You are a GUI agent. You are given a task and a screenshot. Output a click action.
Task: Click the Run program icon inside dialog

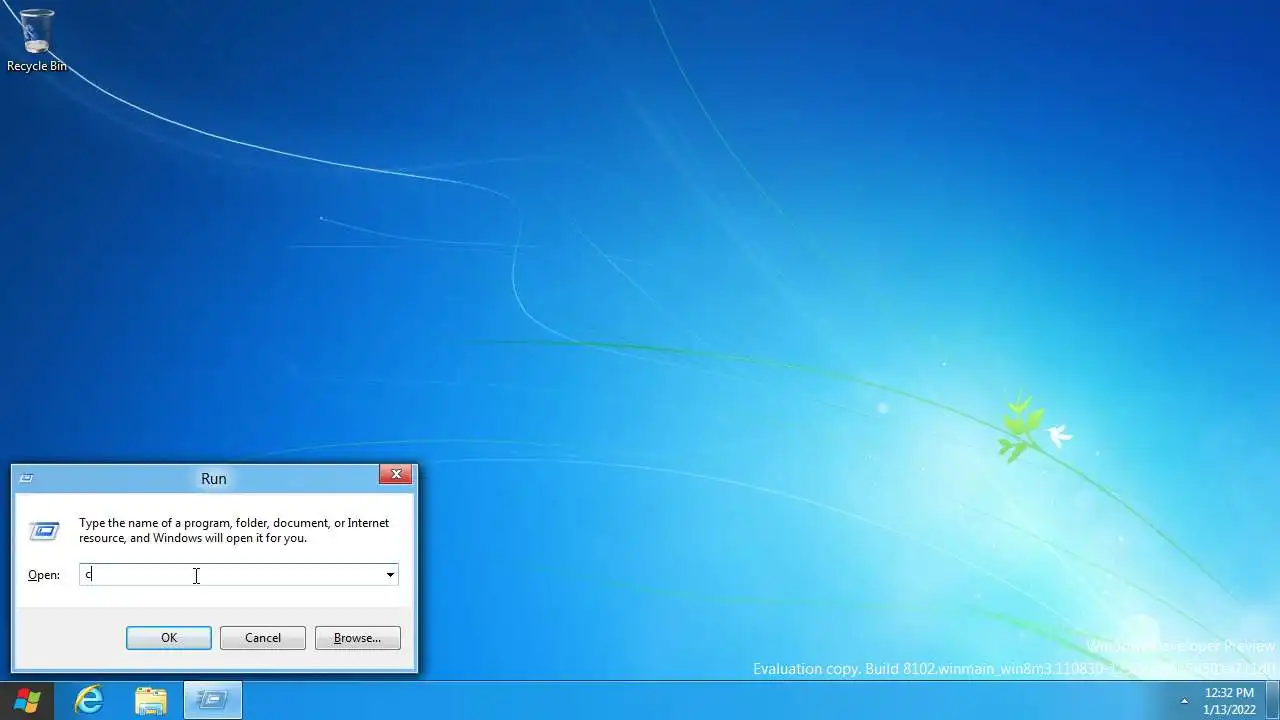(x=43, y=530)
